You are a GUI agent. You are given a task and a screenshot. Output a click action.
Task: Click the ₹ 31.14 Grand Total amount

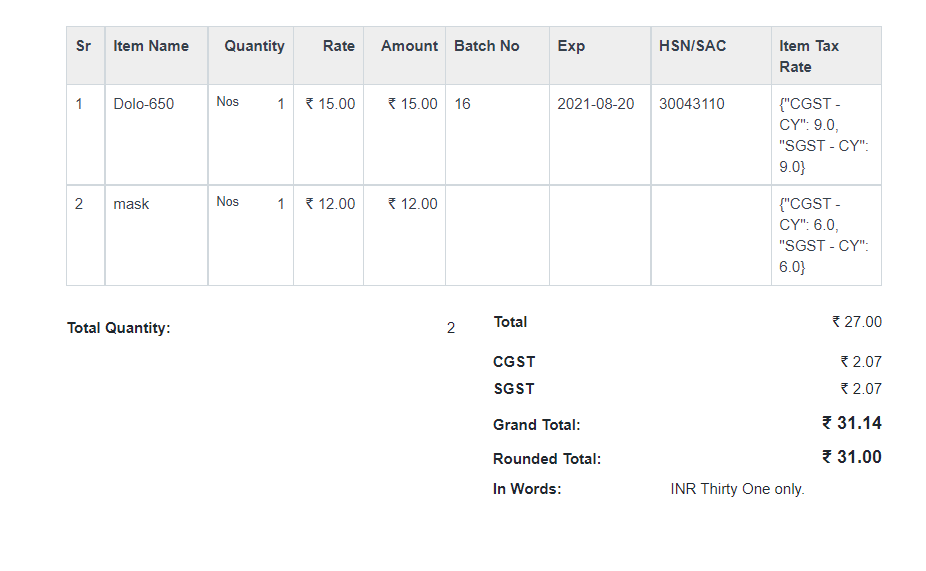tap(852, 423)
